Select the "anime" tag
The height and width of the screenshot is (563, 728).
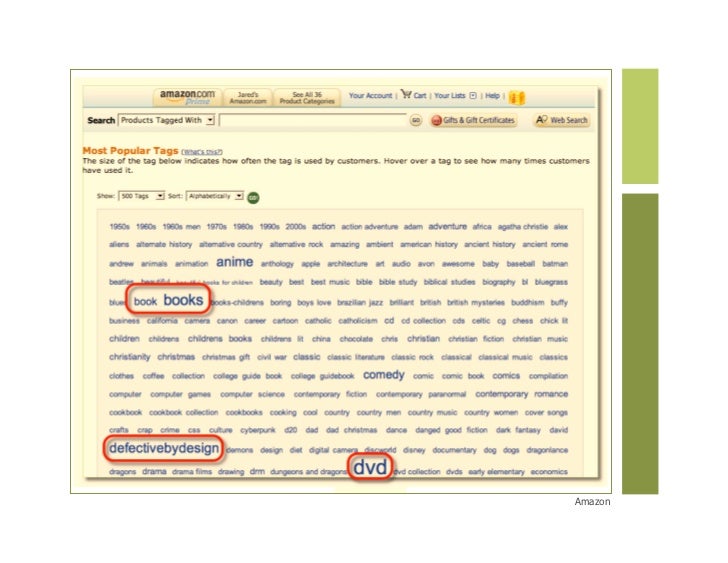point(234,262)
